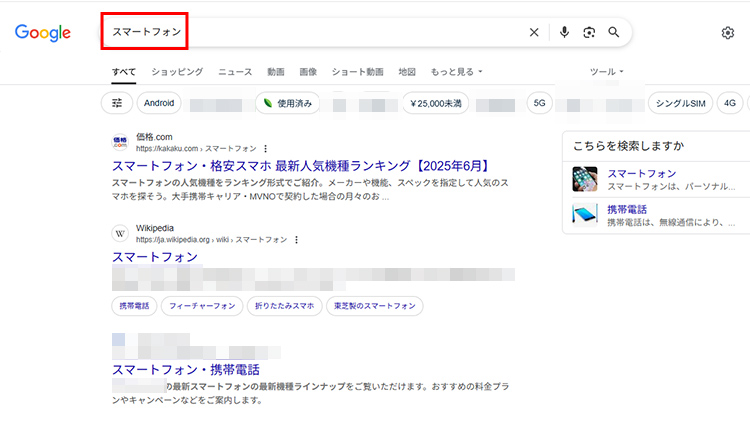Click the Google logo
The image size is (750, 422).
click(x=43, y=32)
